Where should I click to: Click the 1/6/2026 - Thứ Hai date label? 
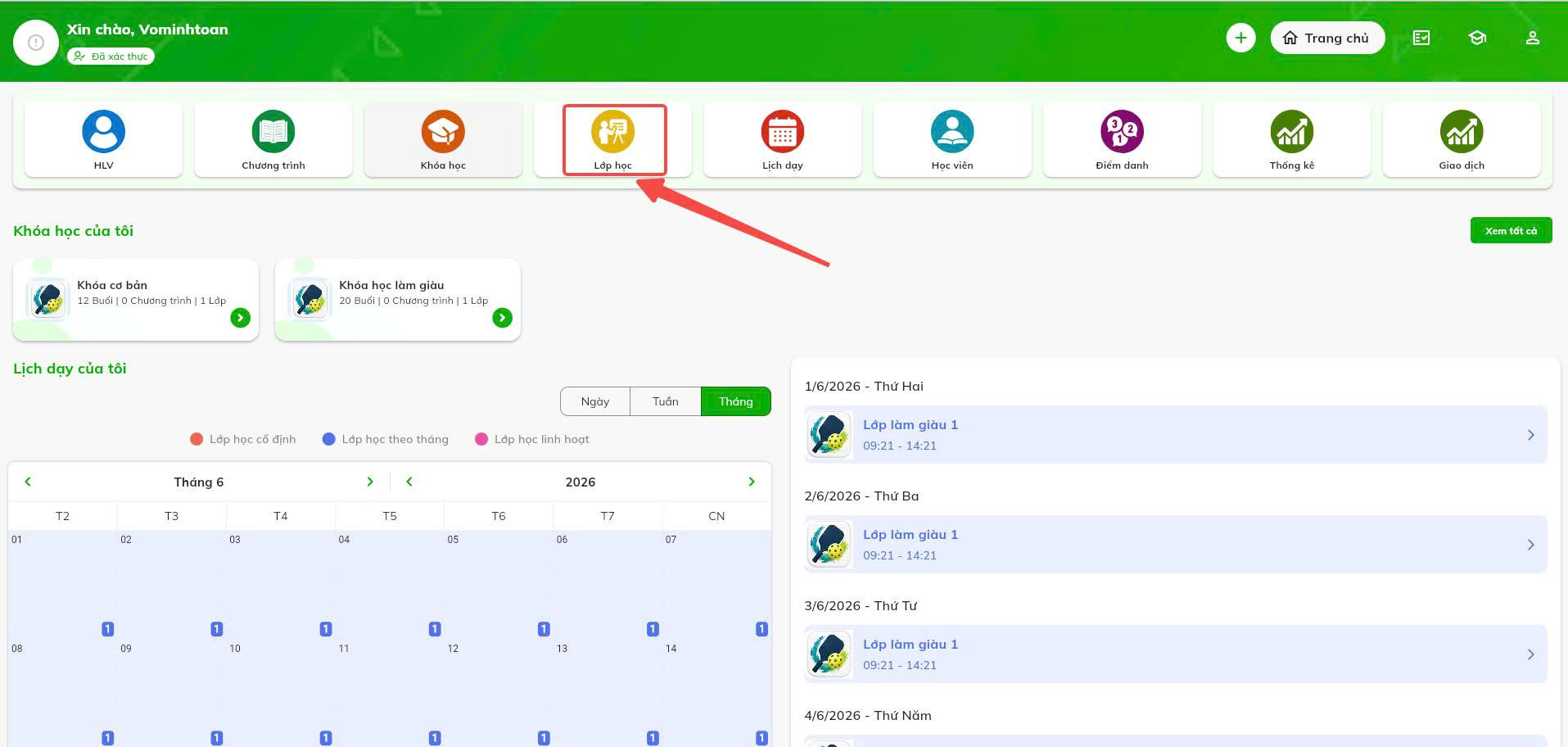click(x=864, y=387)
